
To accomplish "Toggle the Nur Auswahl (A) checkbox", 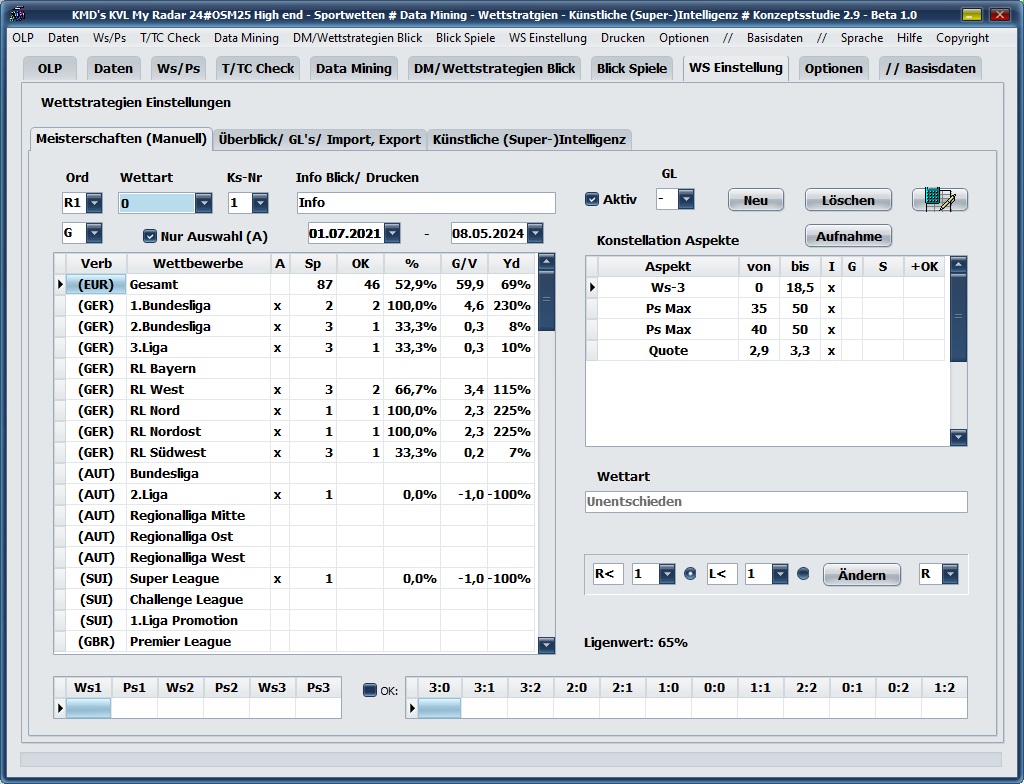I will pos(150,236).
